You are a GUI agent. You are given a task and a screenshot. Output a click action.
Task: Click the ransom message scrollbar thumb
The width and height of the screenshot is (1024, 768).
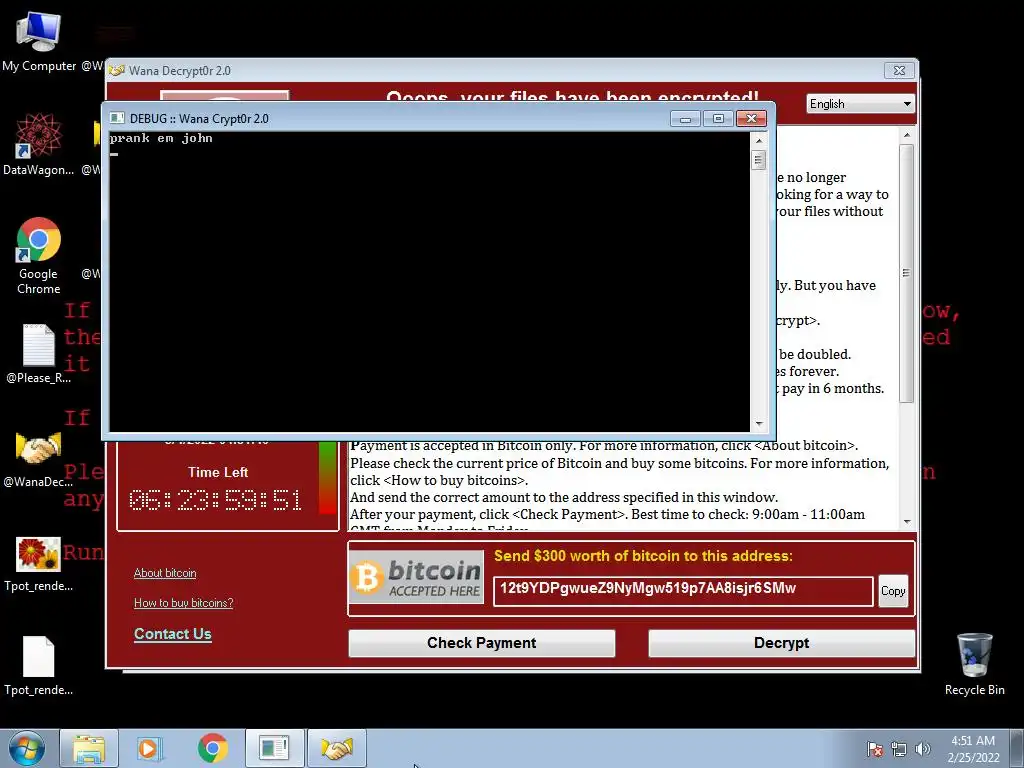point(906,274)
